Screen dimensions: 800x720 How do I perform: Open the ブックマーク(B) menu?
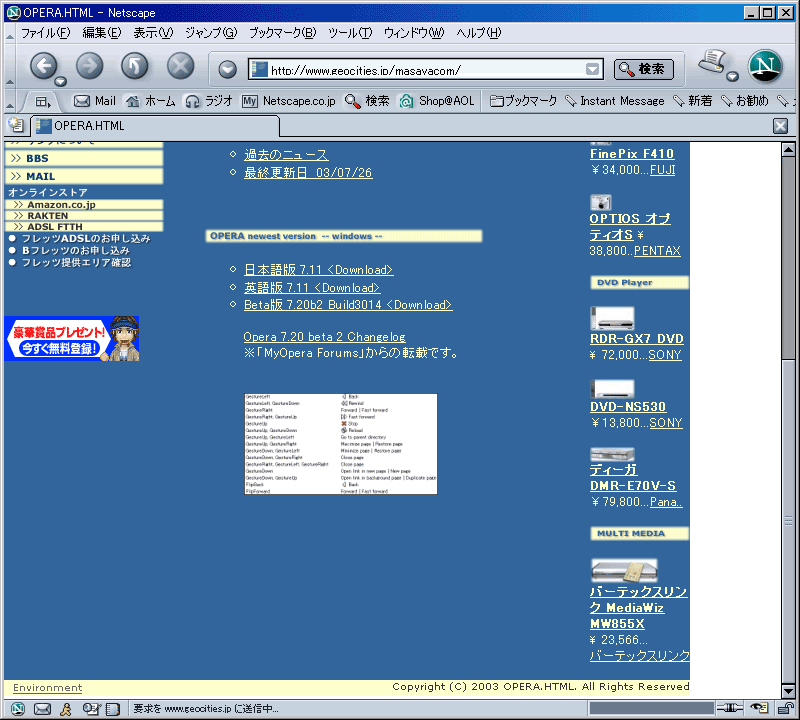(x=282, y=33)
